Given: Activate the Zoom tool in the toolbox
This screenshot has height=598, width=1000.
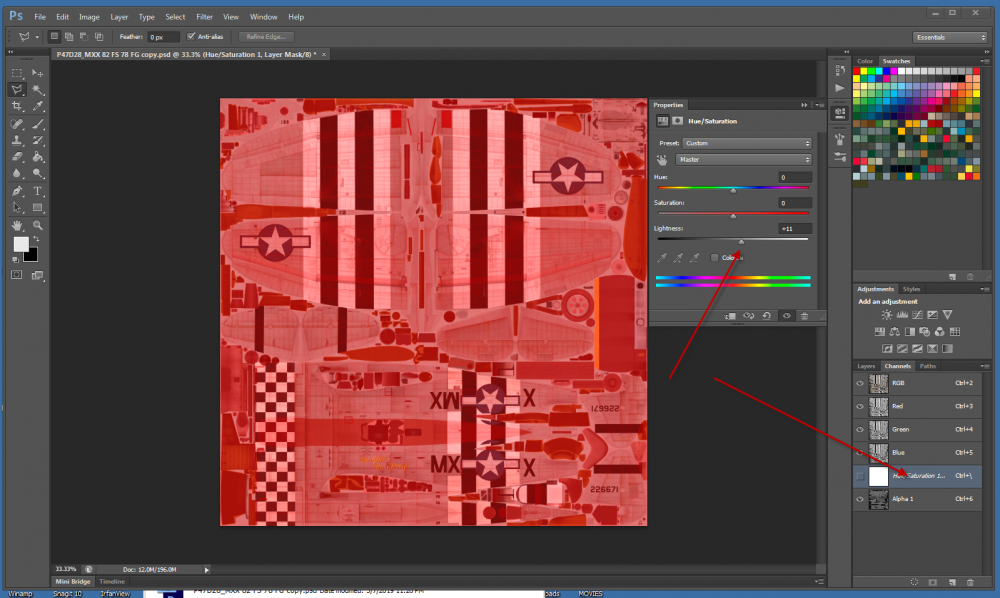Looking at the screenshot, I should point(38,225).
